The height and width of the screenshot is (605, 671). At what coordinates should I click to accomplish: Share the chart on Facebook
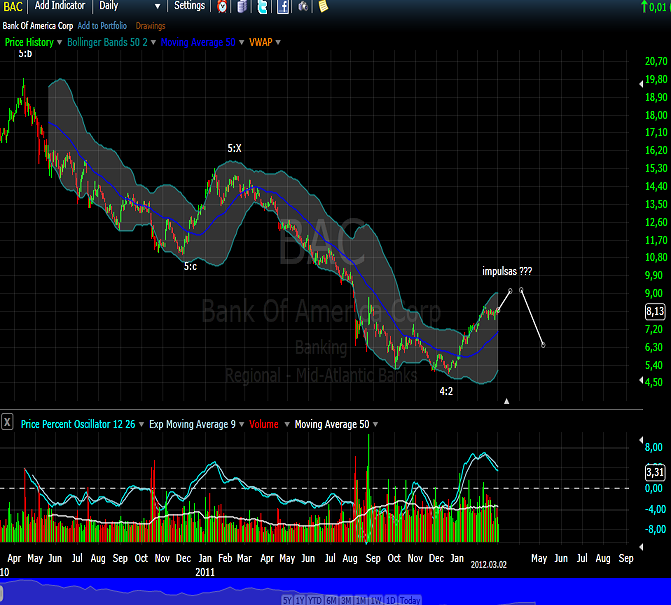tap(283, 6)
